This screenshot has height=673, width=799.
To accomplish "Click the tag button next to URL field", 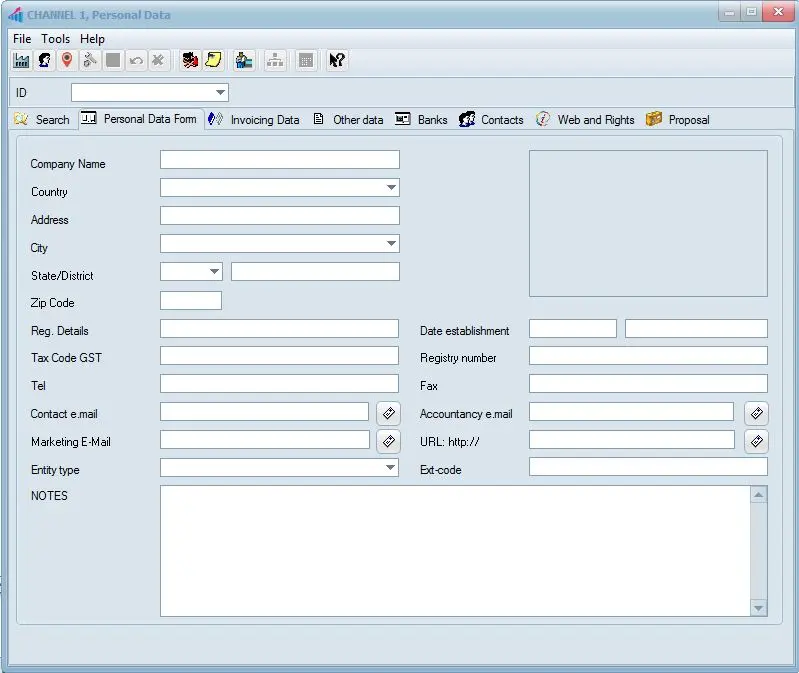I will 757,441.
